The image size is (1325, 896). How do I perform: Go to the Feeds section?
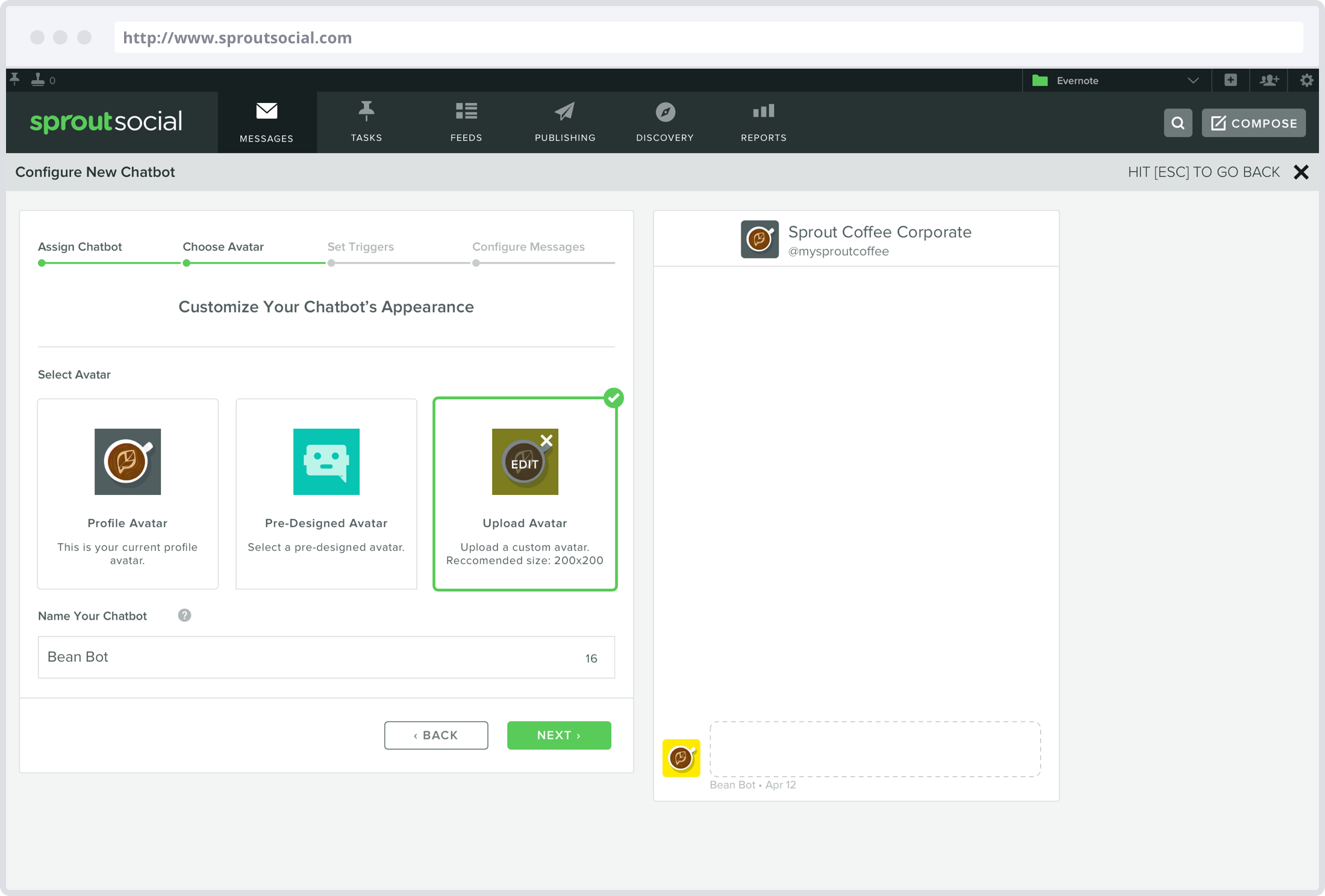tap(466, 122)
